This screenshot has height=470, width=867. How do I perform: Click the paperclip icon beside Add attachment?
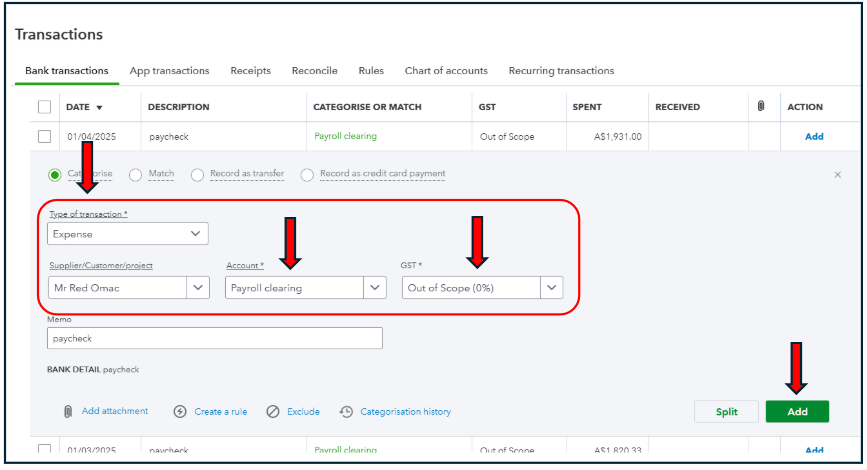coord(67,411)
